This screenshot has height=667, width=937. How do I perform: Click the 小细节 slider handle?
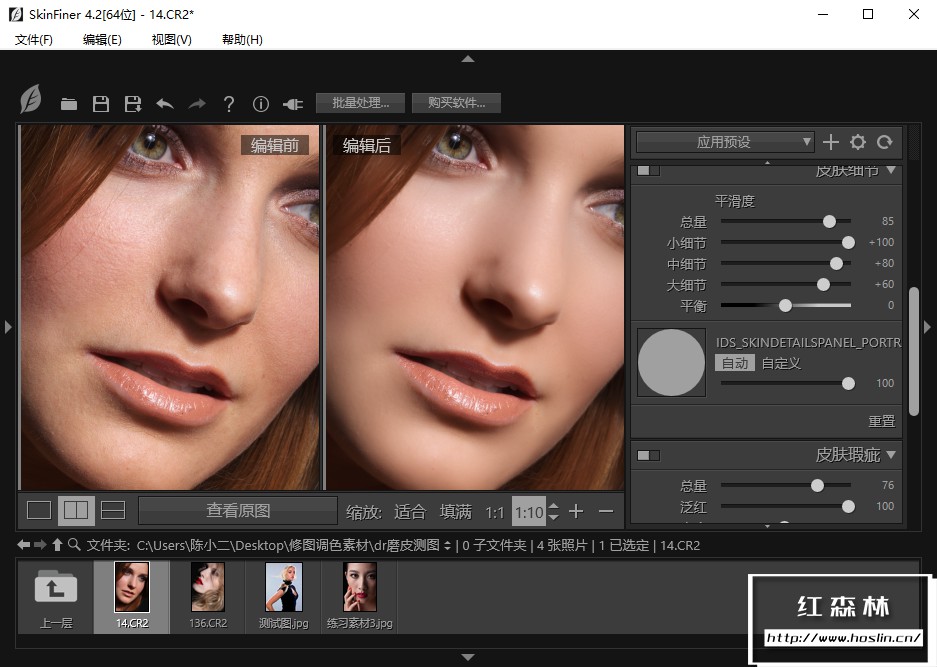tap(848, 243)
